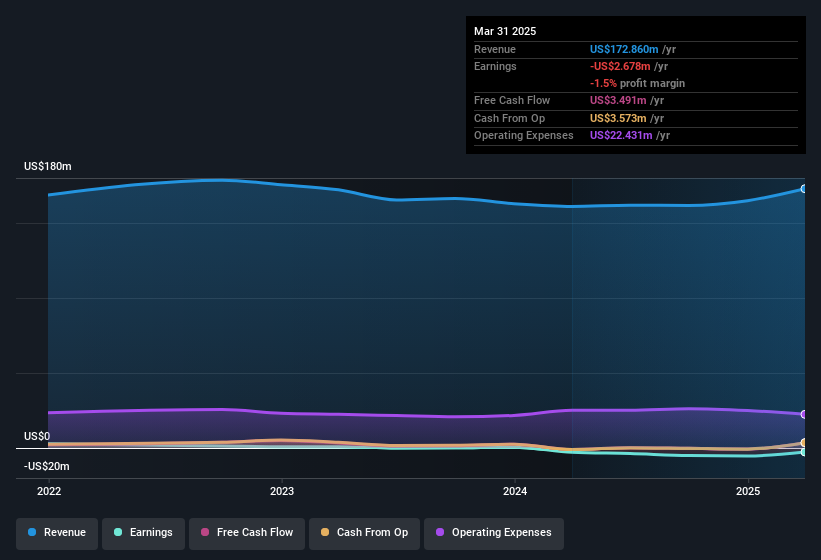The width and height of the screenshot is (821, 560).
Task: Click the Operating Expenses label in tooltip
Action: pyautogui.click(x=524, y=136)
